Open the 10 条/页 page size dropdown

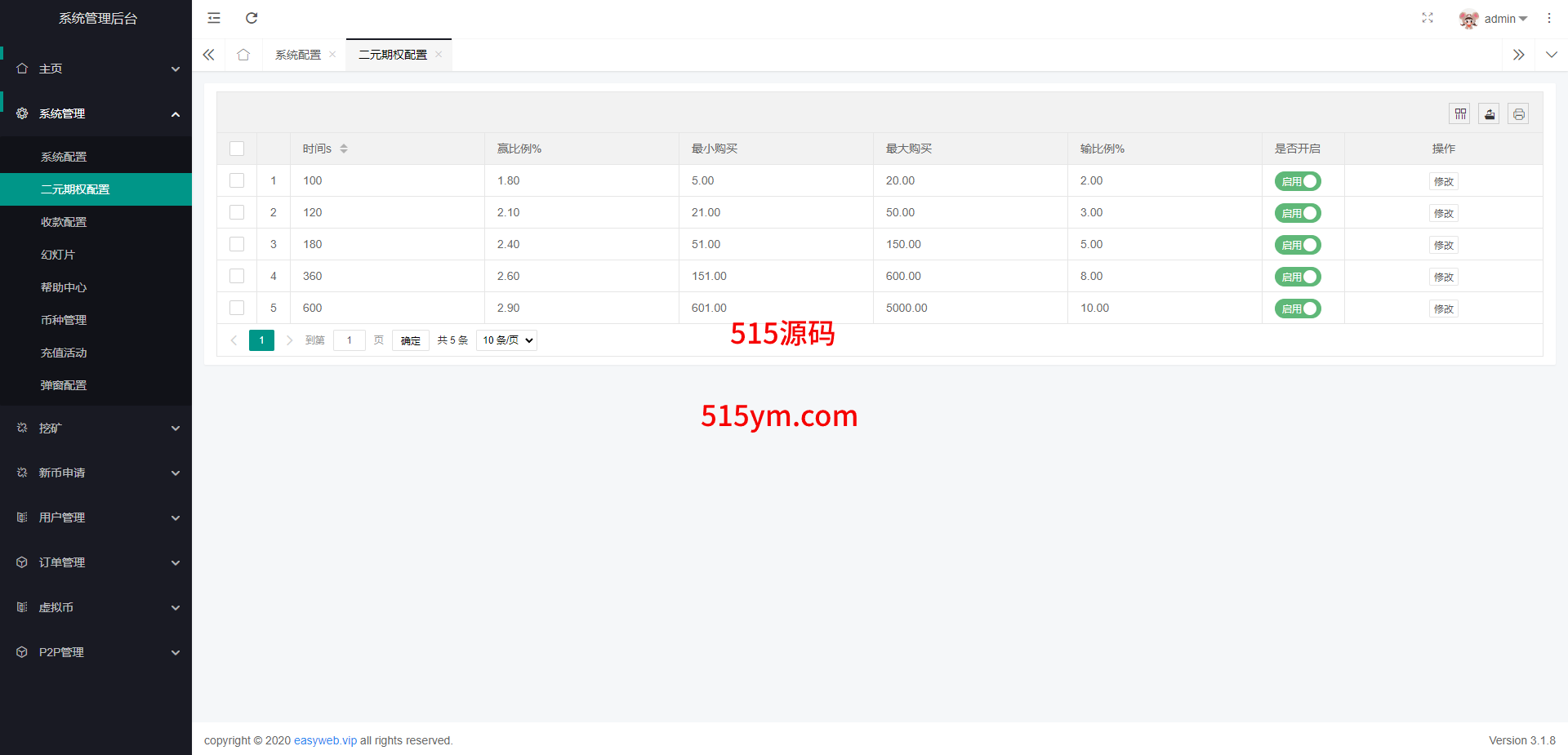(506, 340)
